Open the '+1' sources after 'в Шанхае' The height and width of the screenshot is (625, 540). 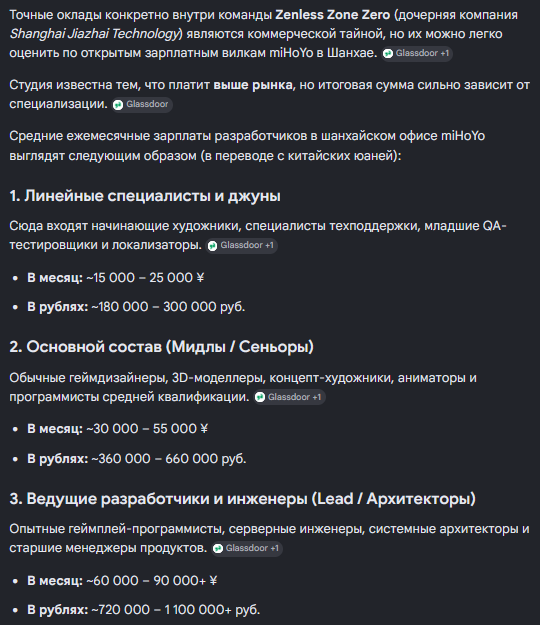(x=444, y=53)
